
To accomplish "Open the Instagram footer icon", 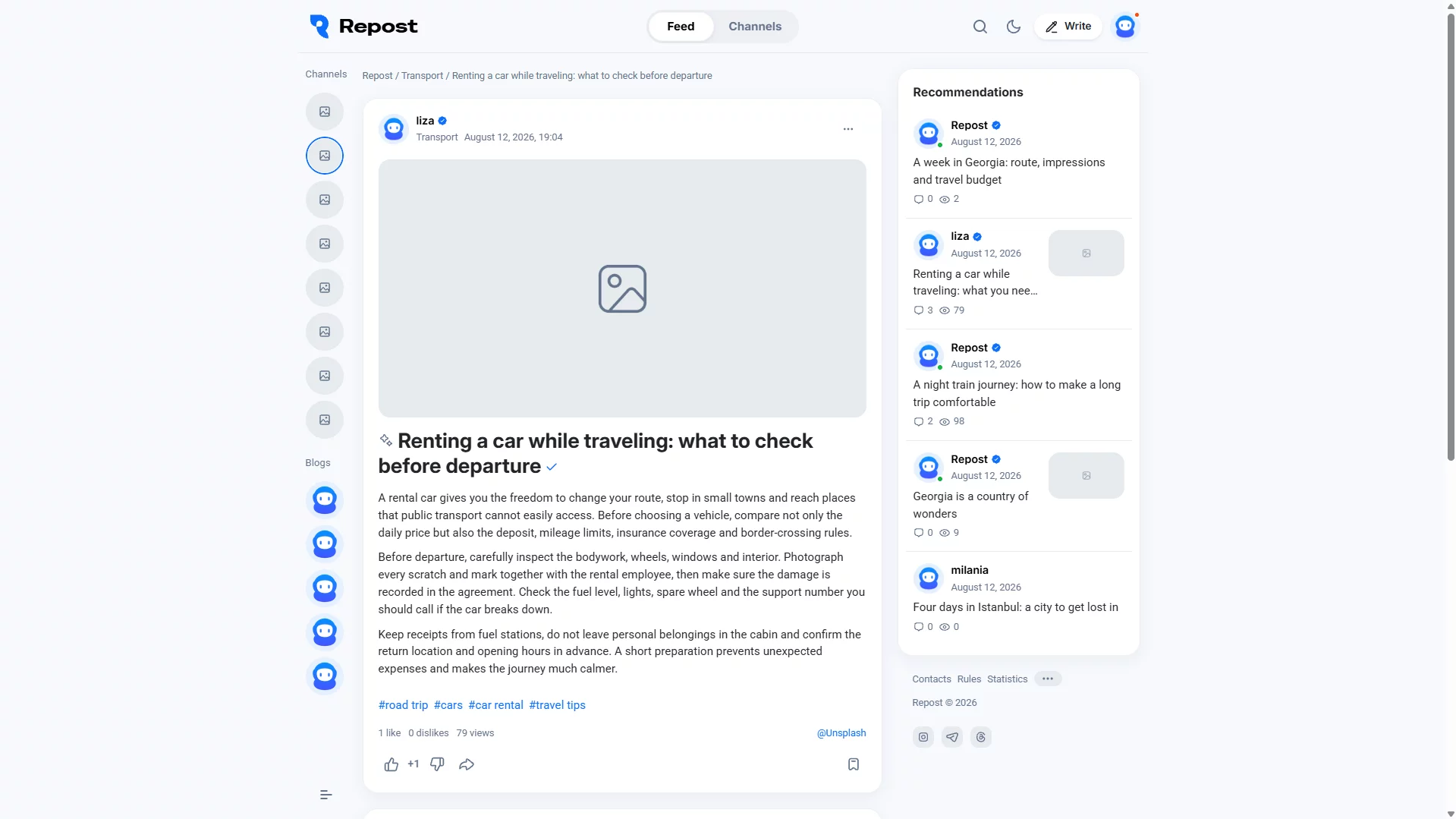I will 923,737.
